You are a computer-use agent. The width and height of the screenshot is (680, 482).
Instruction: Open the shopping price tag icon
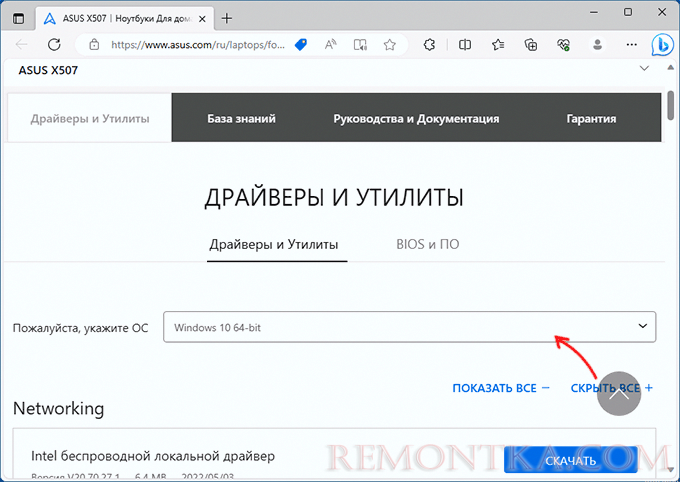tap(301, 44)
